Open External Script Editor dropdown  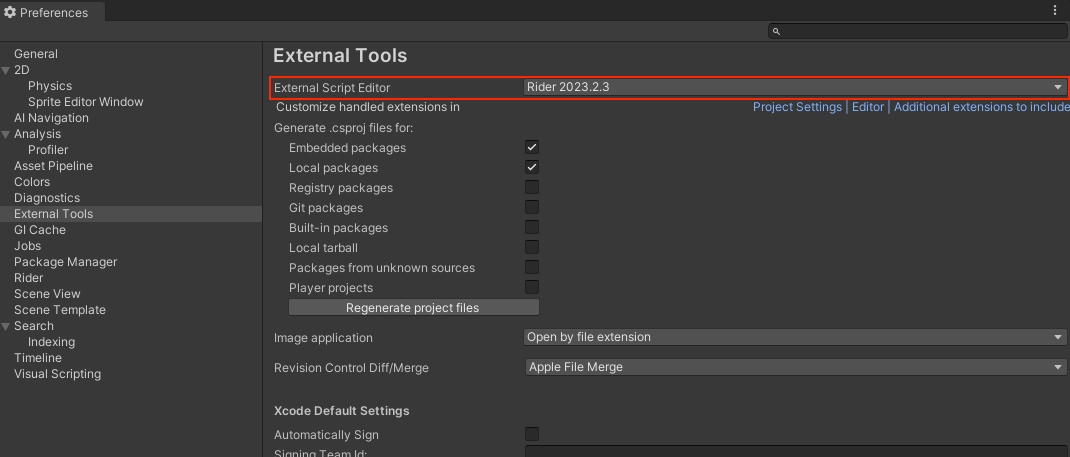pyautogui.click(x=795, y=87)
